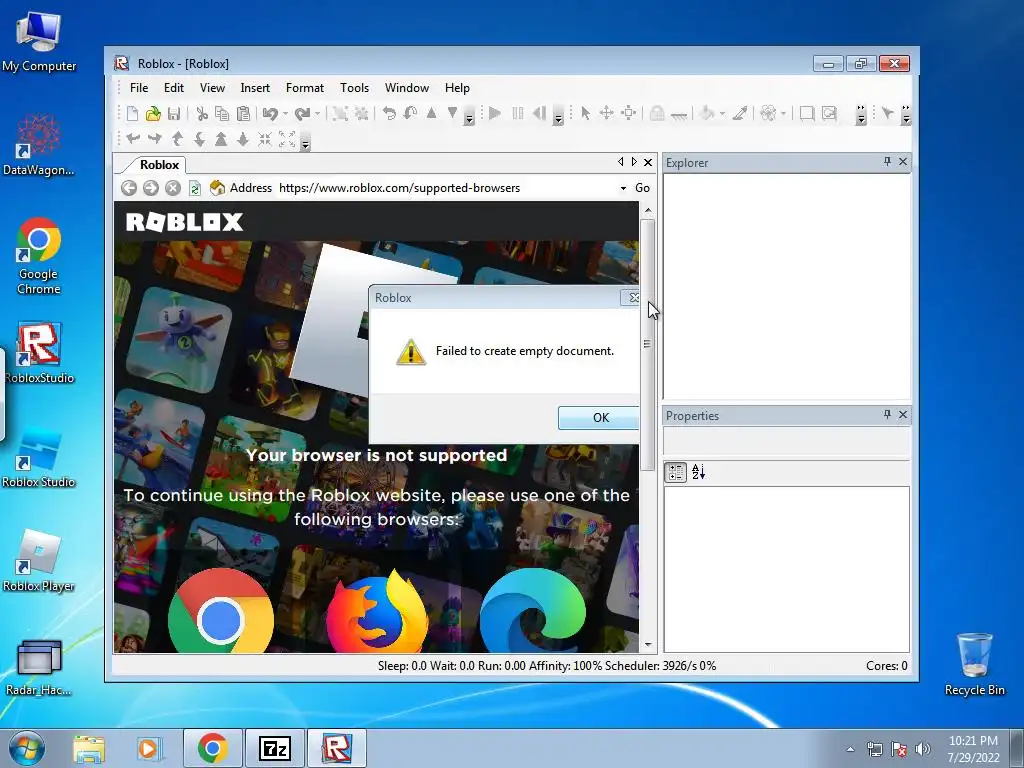Click the Redo arrow icon
Screen dimensions: 1024x768
pyautogui.click(x=302, y=114)
